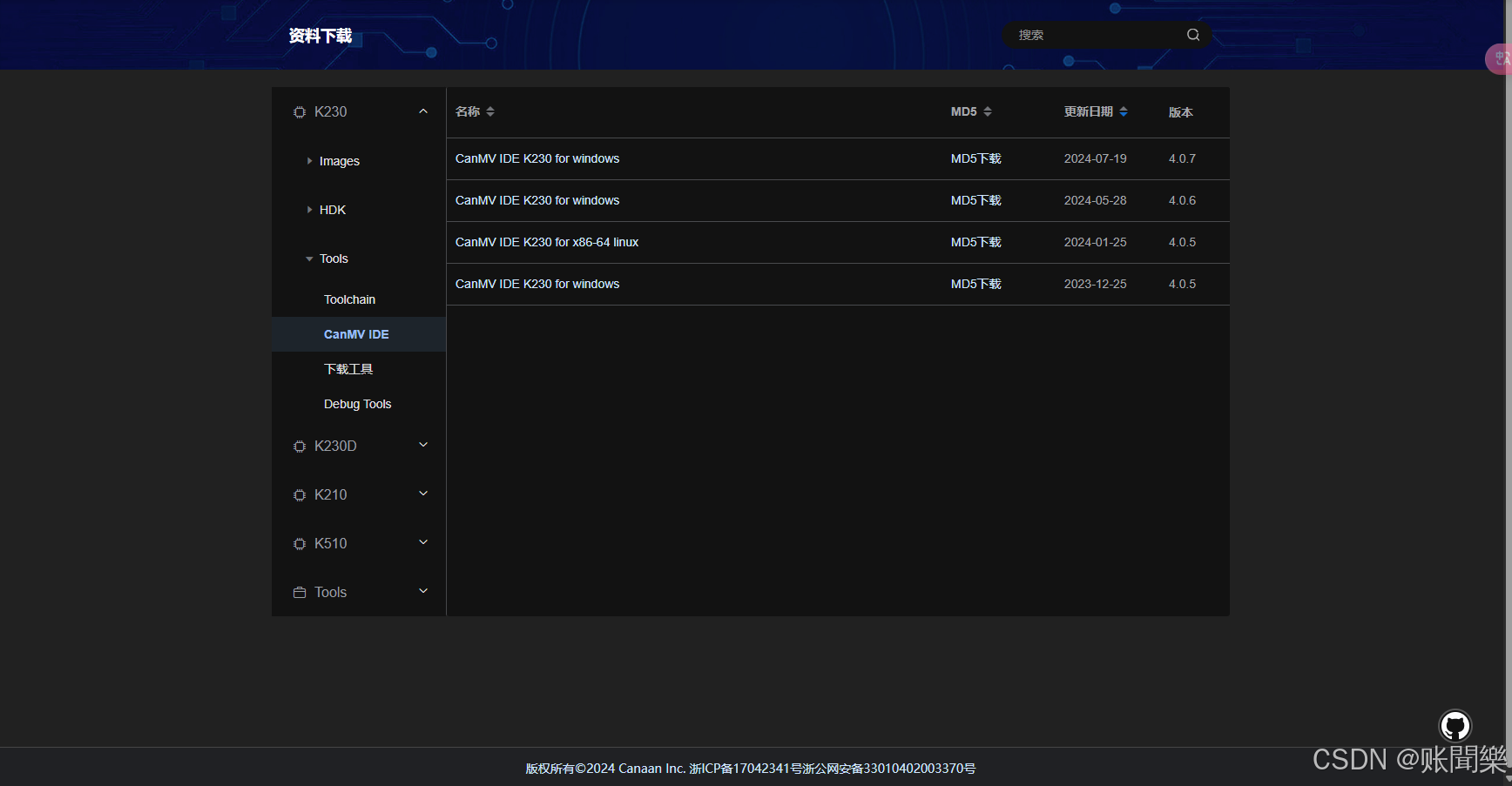The width and height of the screenshot is (1512, 786).
Task: Click the K510 chip icon
Action: (300, 544)
